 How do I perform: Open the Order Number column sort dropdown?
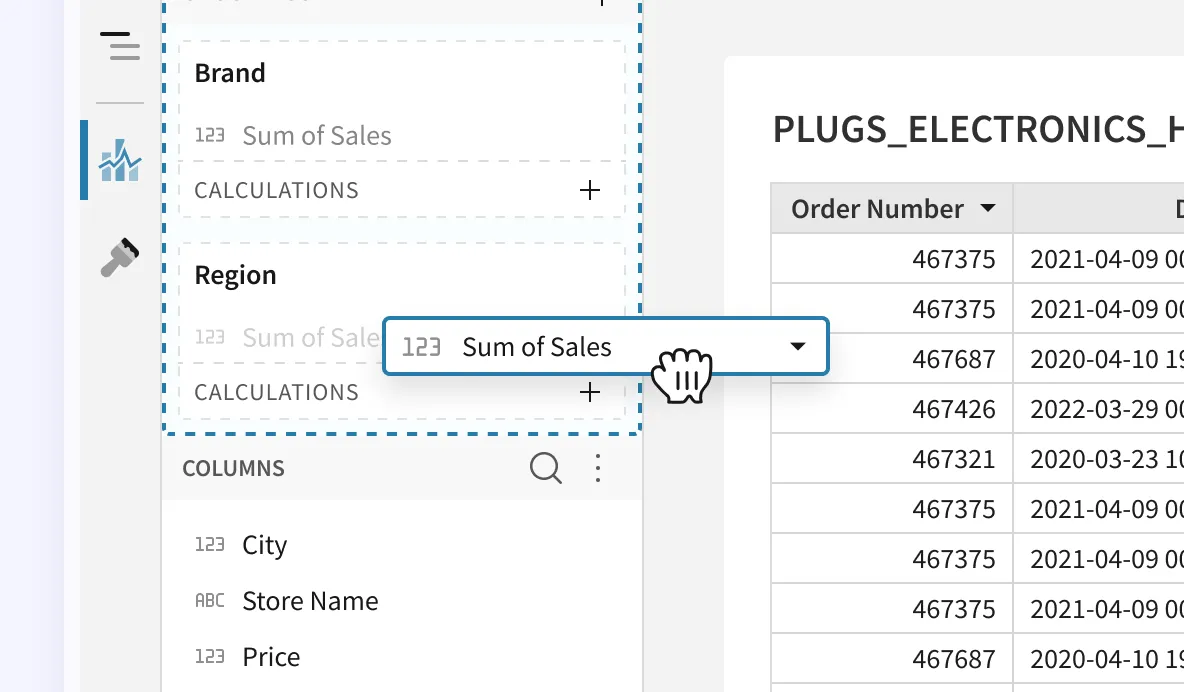click(988, 208)
